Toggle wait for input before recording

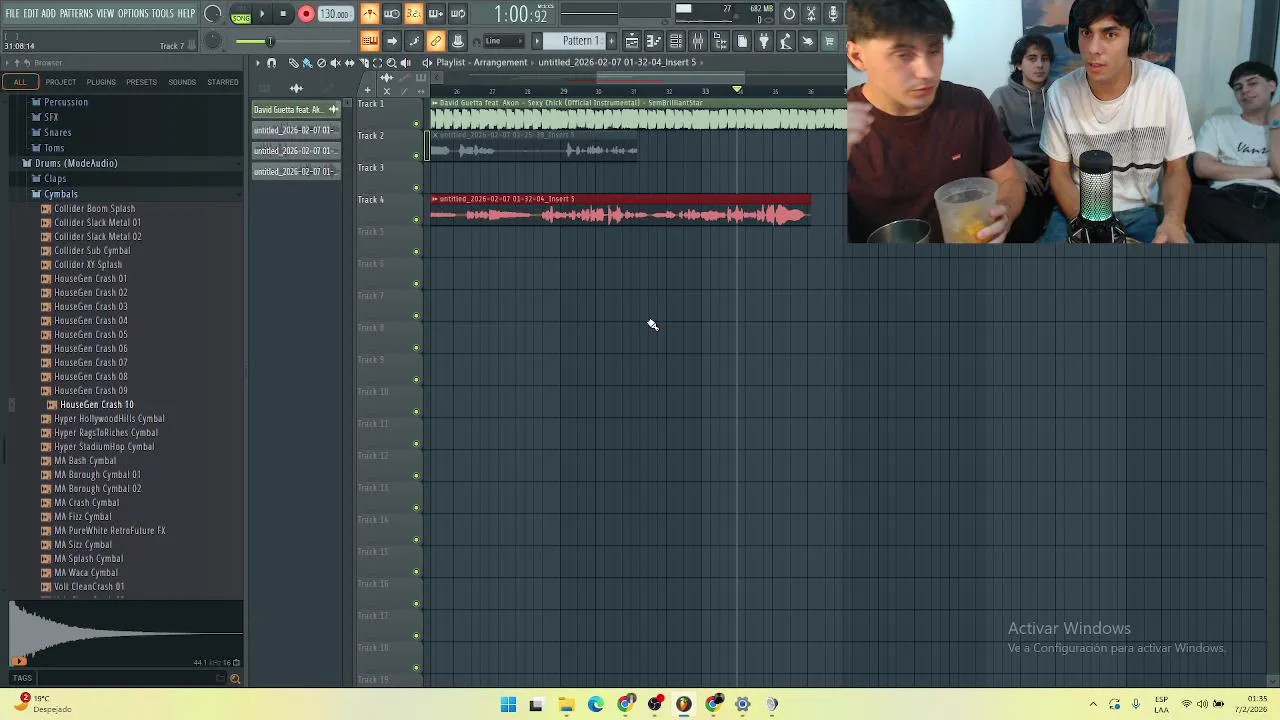(392, 14)
